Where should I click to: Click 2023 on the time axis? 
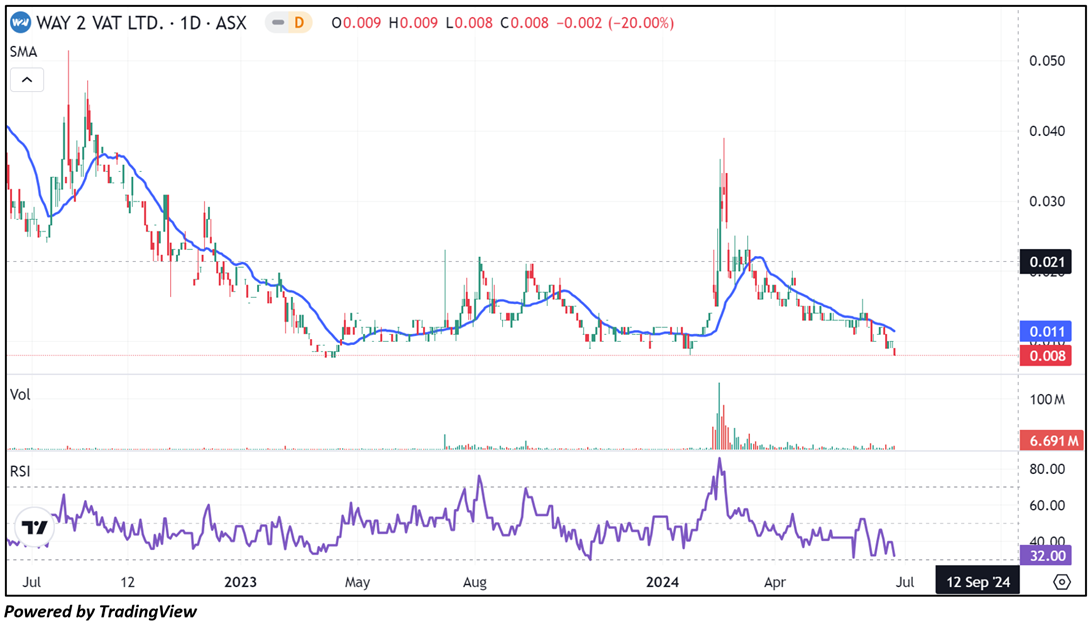240,581
